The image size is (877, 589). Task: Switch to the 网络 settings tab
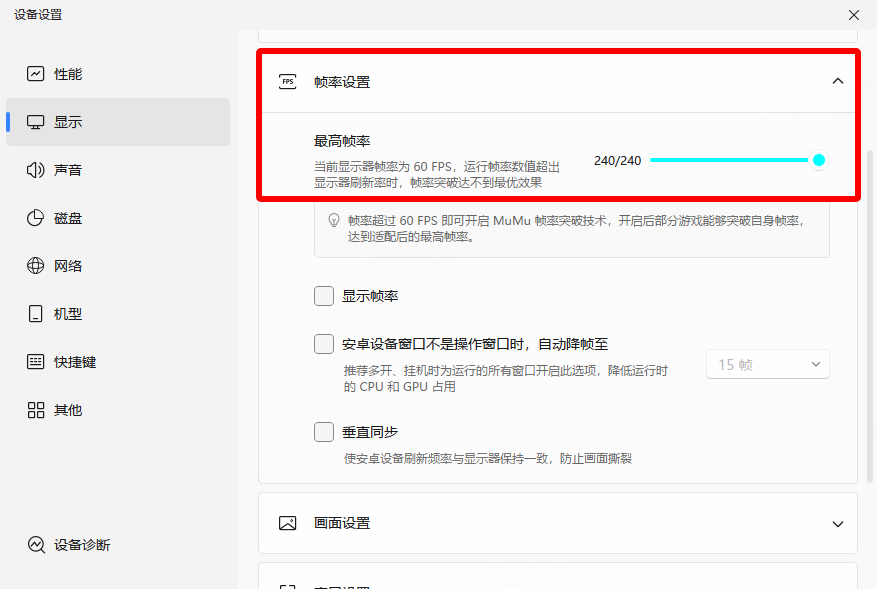68,266
